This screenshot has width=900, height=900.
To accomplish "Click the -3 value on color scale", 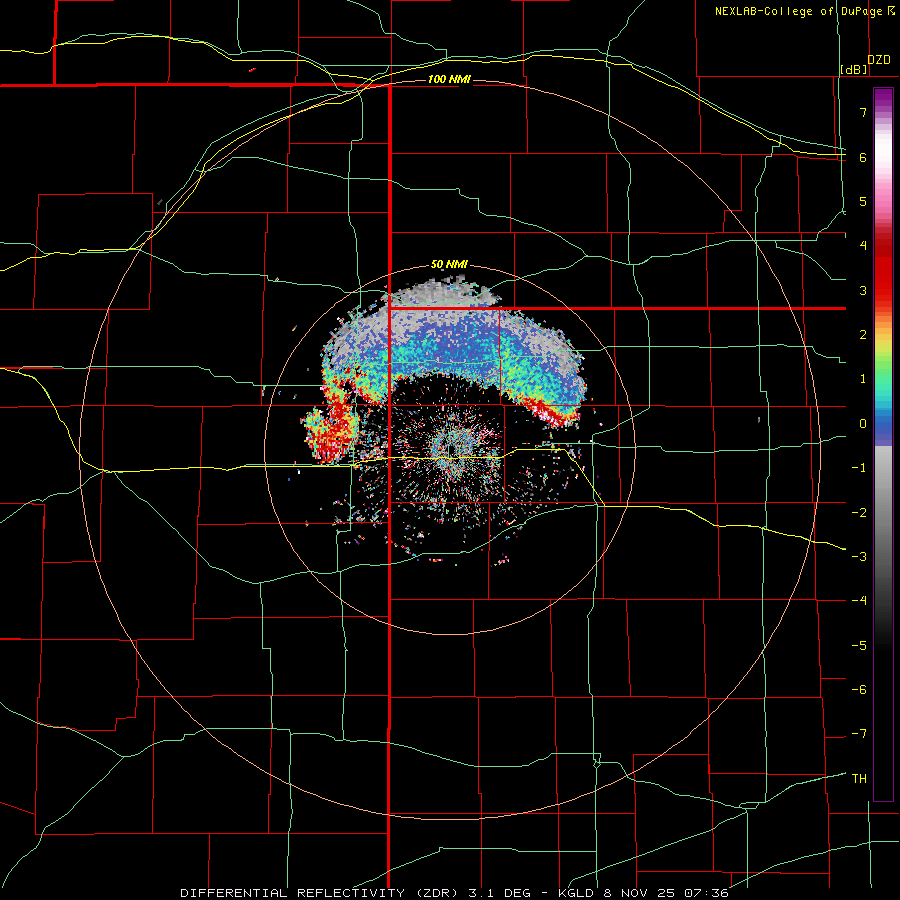I will tap(859, 557).
